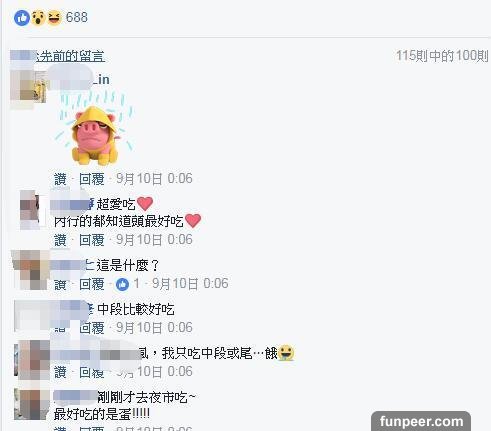
Task: Reply to the comment 內行的都知道頭最好吃
Action: pos(92,240)
